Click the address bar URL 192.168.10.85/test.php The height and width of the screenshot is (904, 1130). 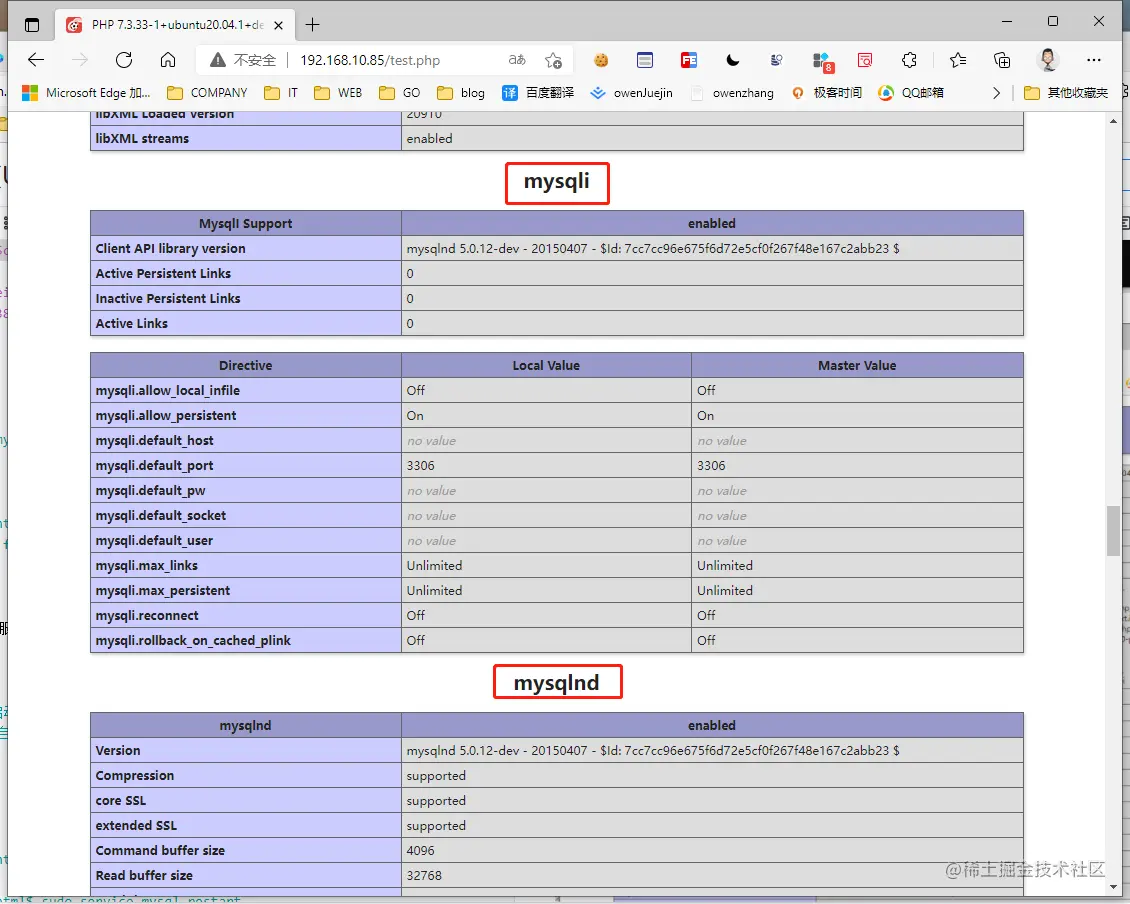point(370,61)
